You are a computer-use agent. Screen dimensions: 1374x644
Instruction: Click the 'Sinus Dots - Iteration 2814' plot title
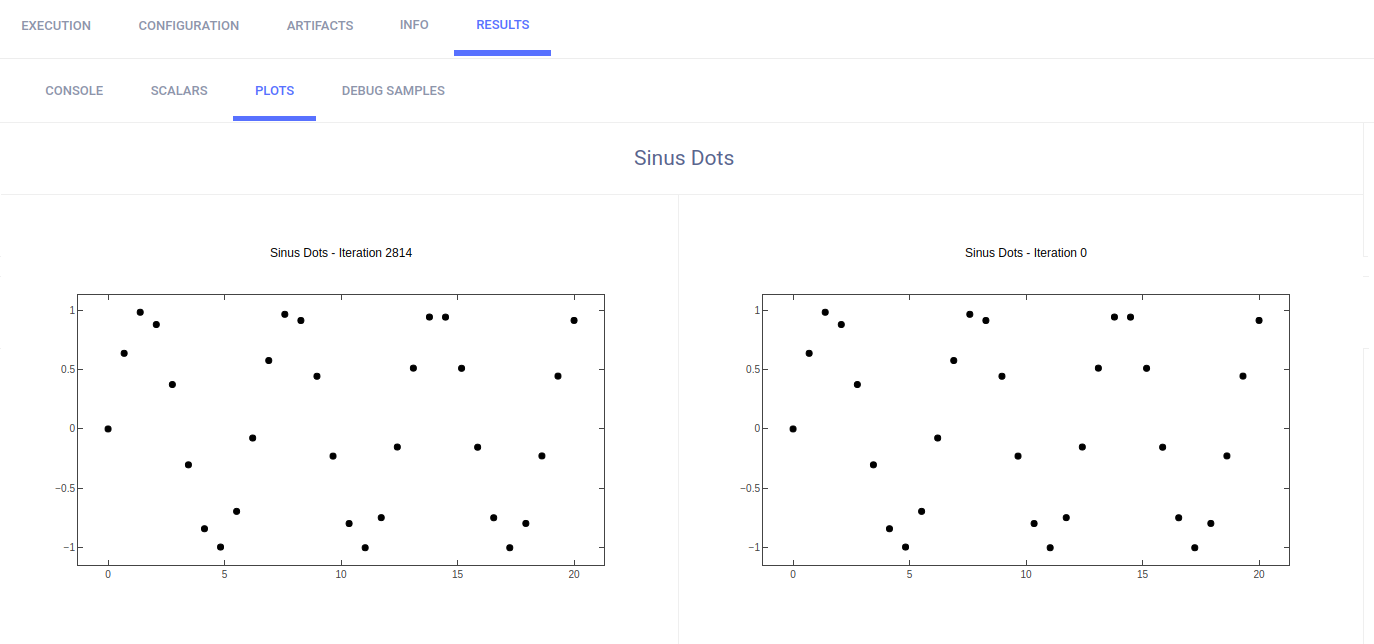341,253
